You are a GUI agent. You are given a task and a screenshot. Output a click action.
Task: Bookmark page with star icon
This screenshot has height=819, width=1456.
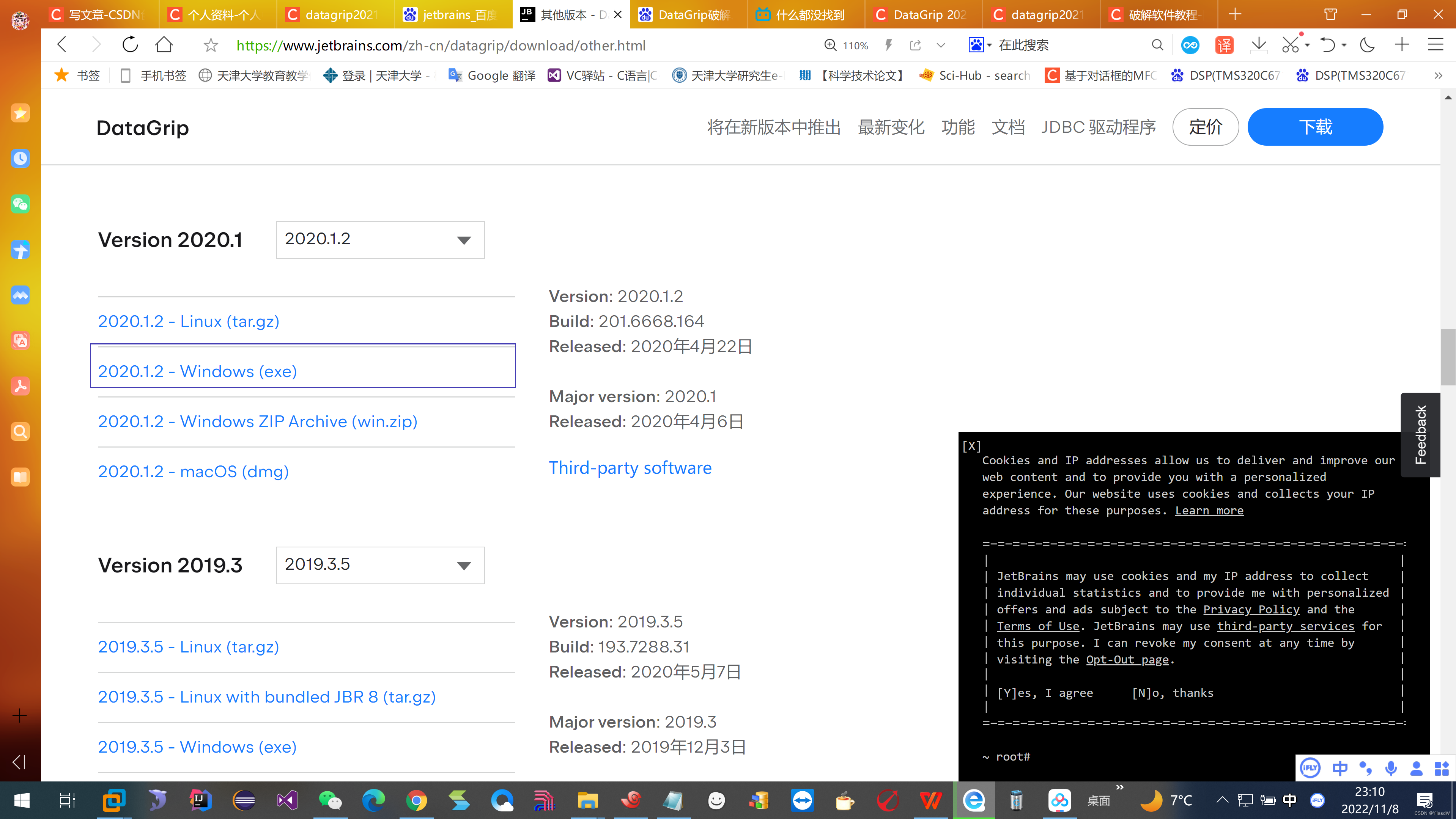(x=211, y=45)
